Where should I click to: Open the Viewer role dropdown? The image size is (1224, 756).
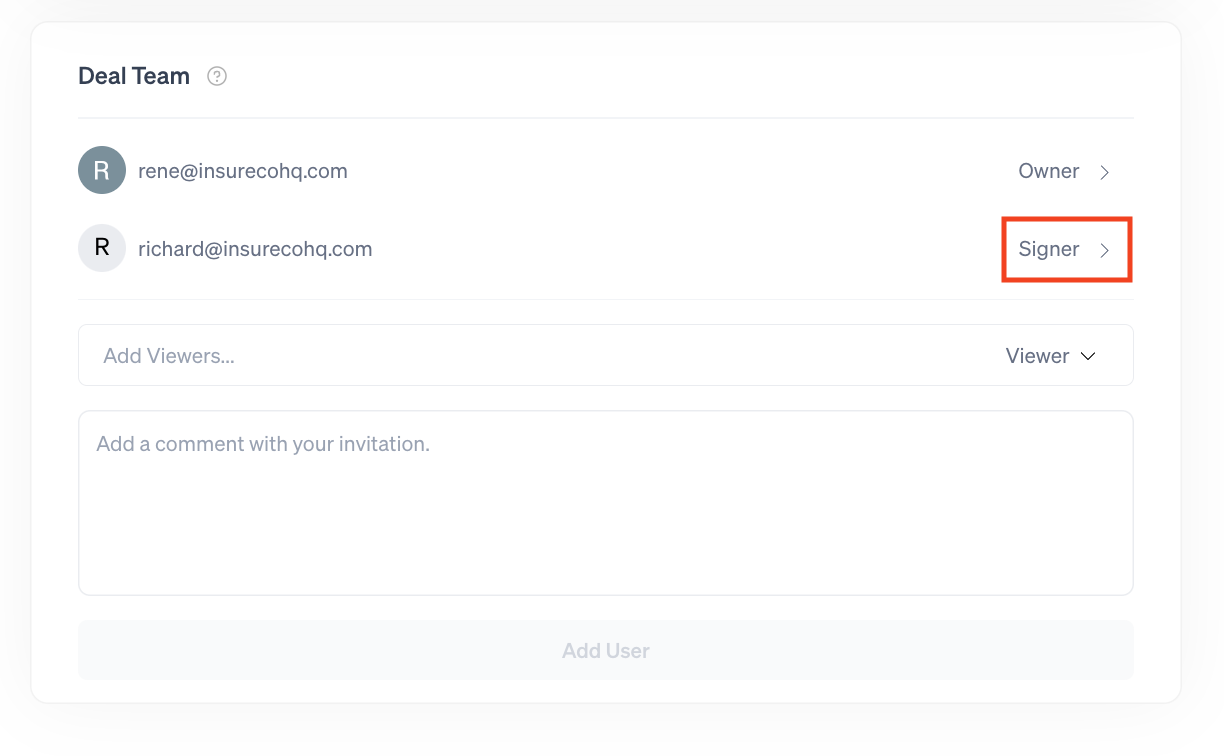(1051, 356)
